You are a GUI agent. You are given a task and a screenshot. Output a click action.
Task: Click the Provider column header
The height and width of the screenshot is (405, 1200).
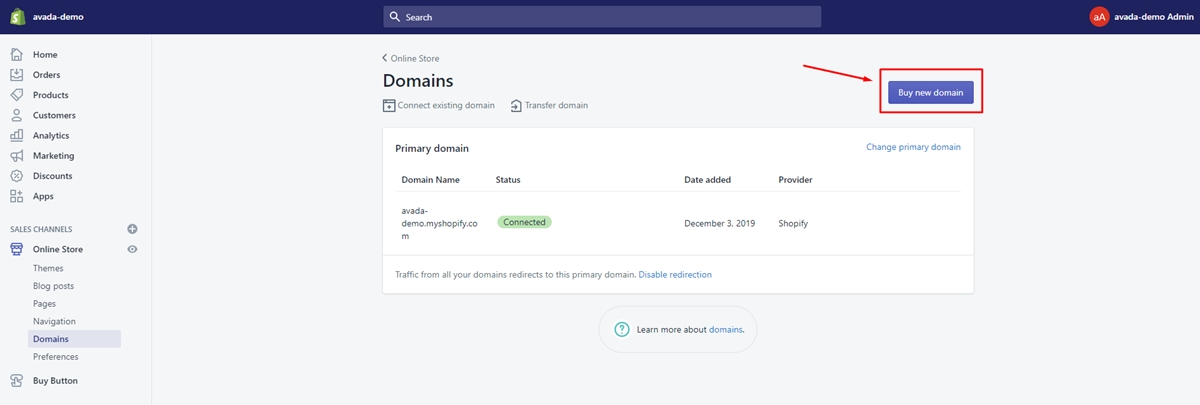[795, 180]
